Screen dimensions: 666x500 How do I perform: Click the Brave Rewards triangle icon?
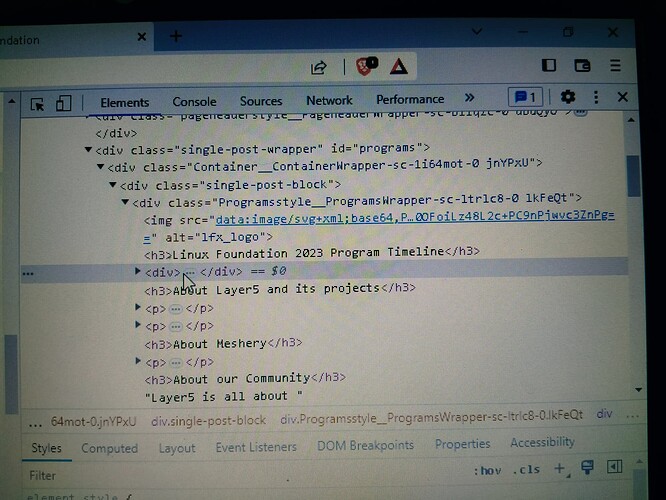(x=398, y=67)
